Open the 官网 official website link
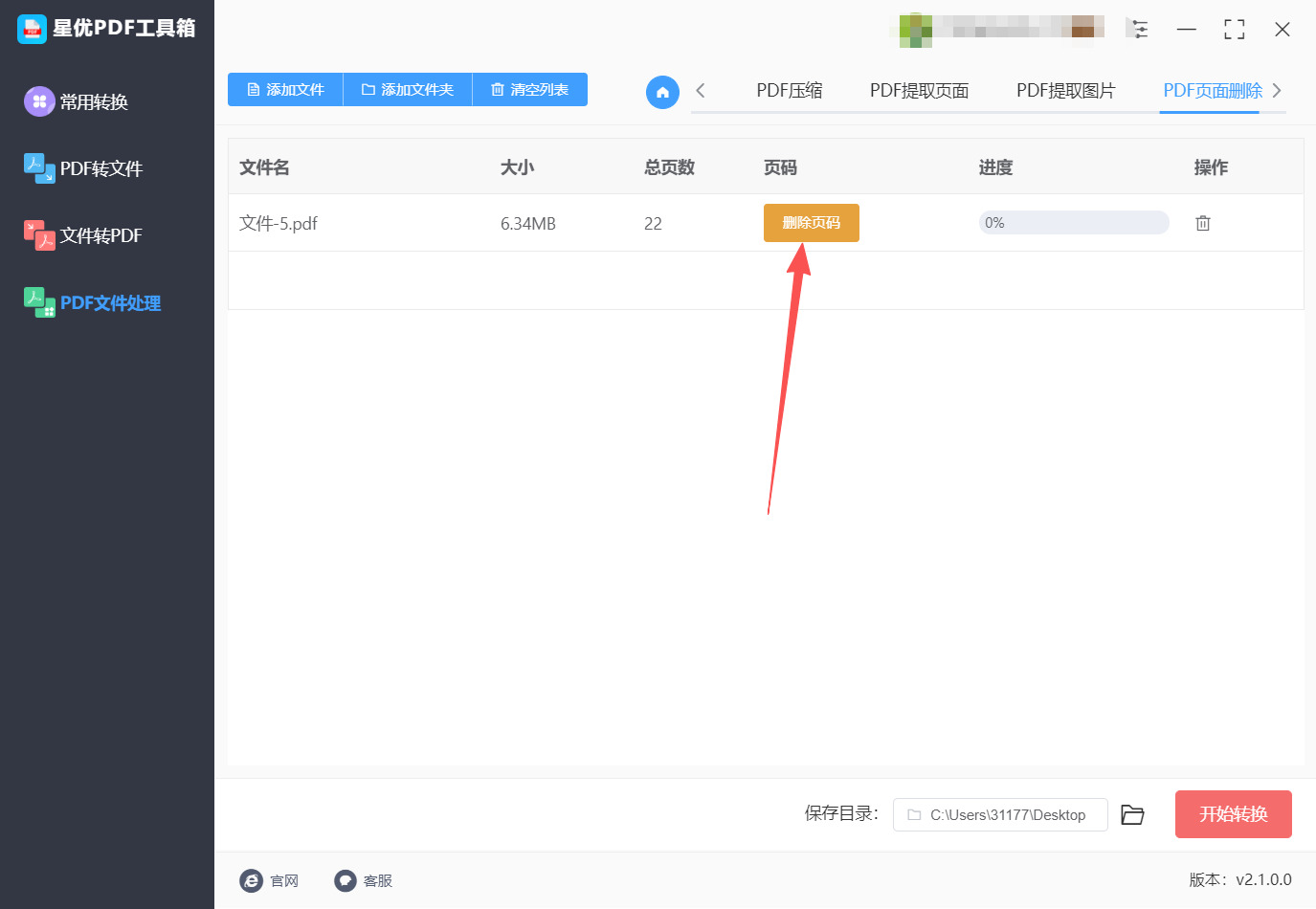The width and height of the screenshot is (1316, 909). click(x=269, y=880)
